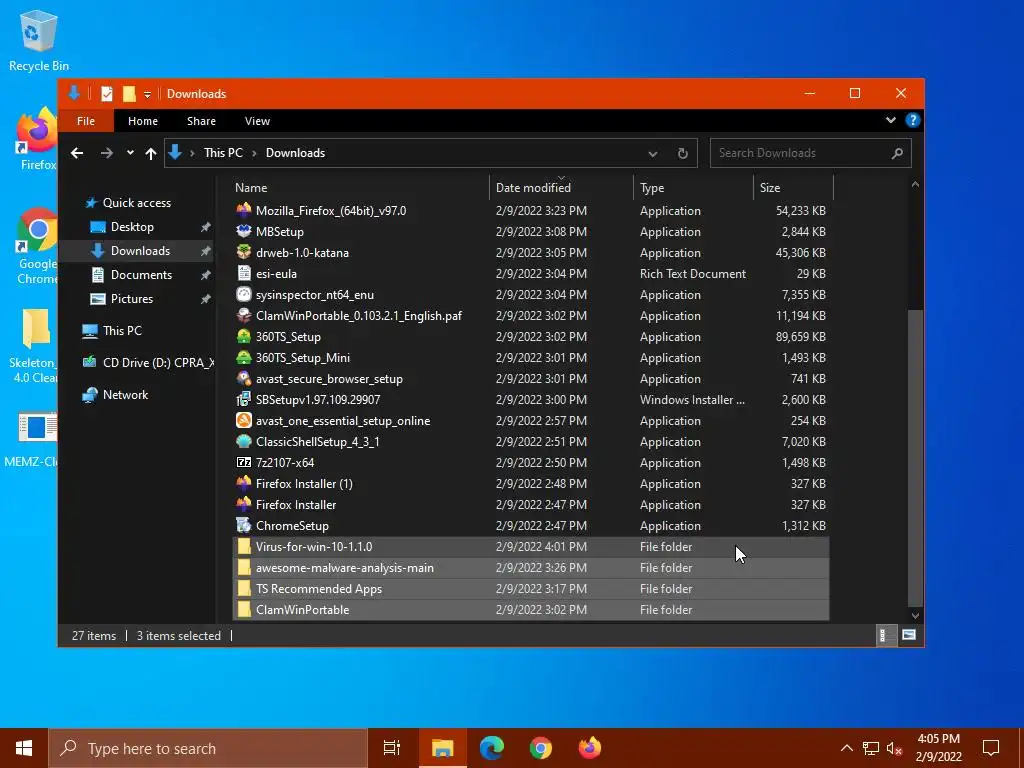Click the vertical scrollbar thumb of file list
This screenshot has width=1024, height=768.
915,458
